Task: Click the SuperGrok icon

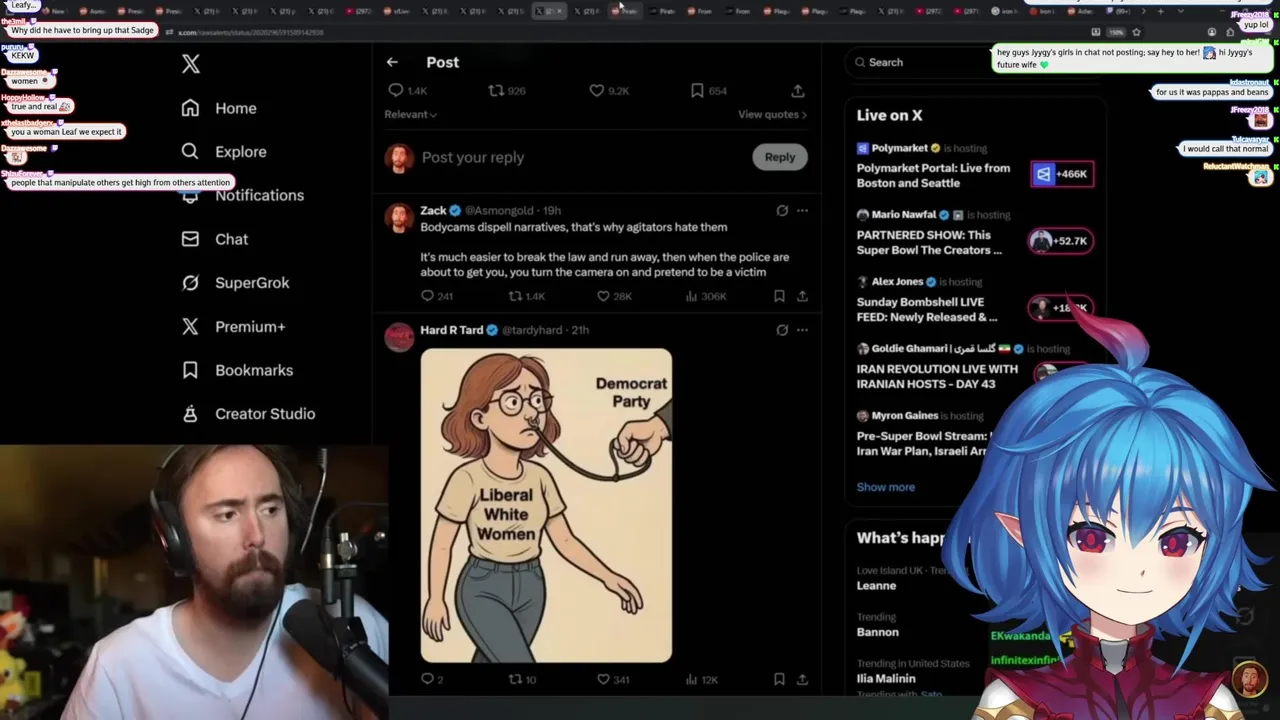Action: 190,283
